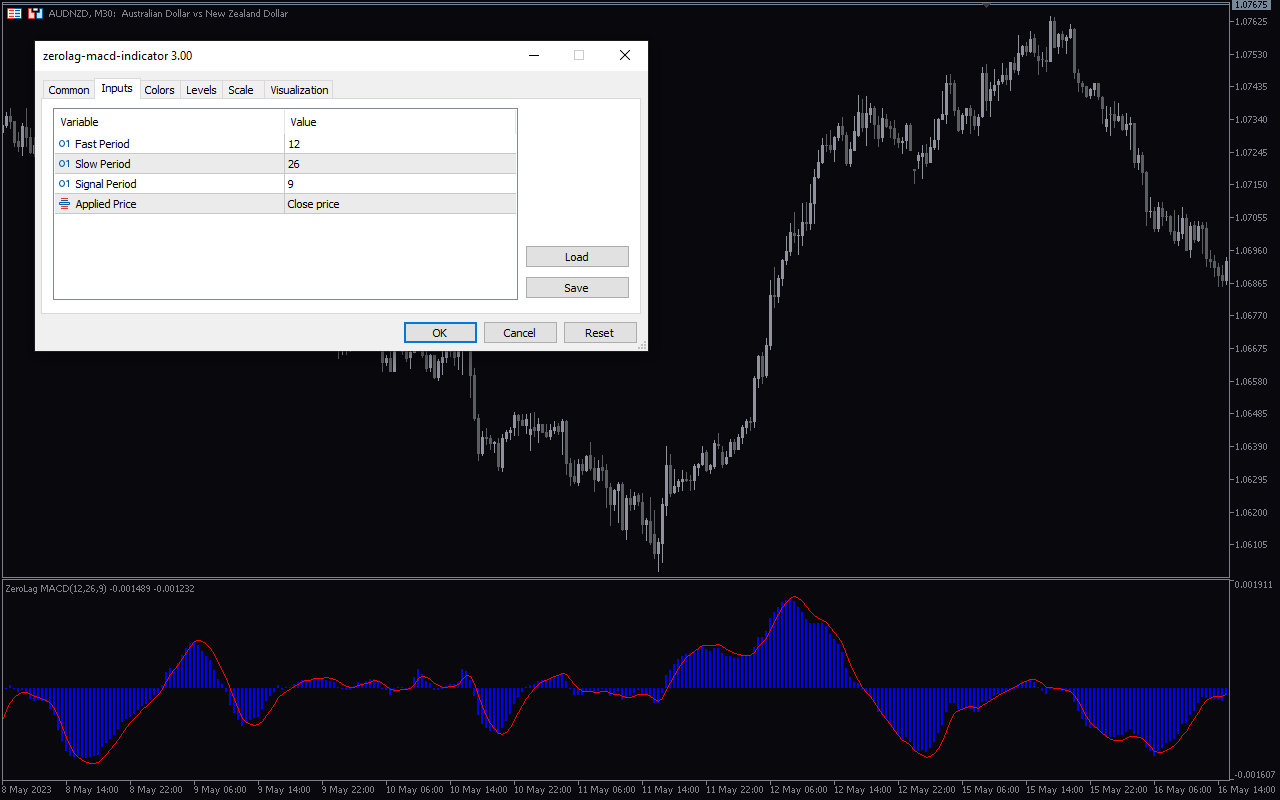Viewport: 1280px width, 800px height.
Task: Click the candlestick chart type icon at top left
Action: pos(35,14)
